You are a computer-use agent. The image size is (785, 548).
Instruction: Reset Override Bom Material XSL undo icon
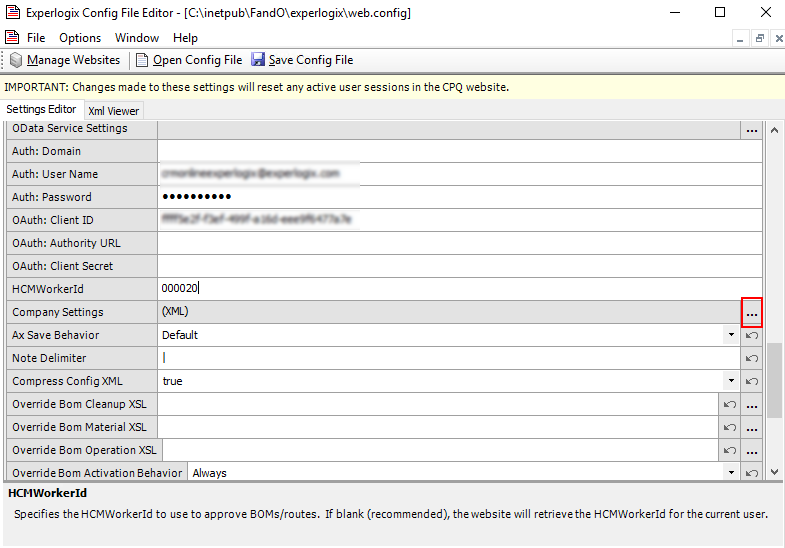(729, 427)
